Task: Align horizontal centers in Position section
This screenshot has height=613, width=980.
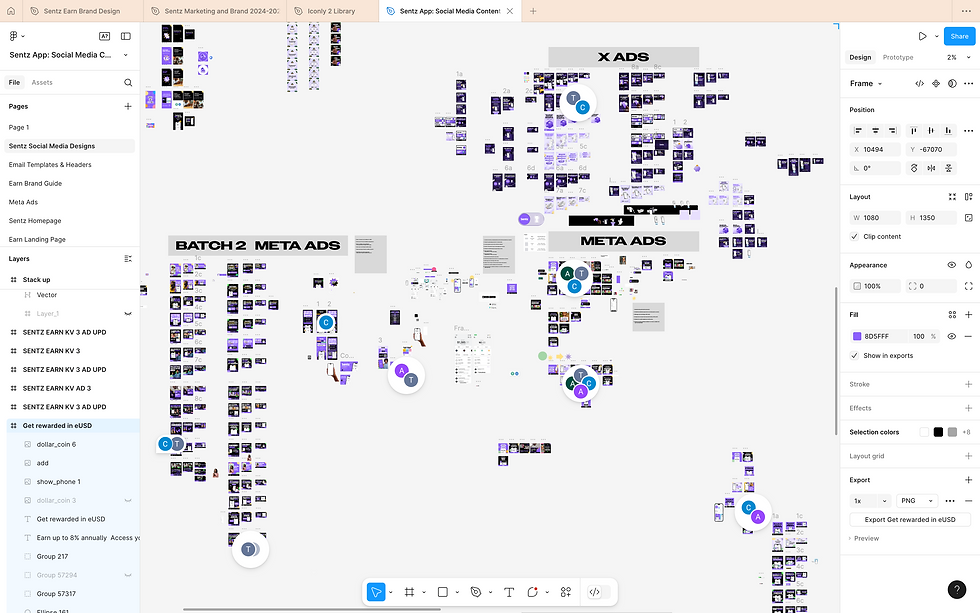Action: point(875,131)
